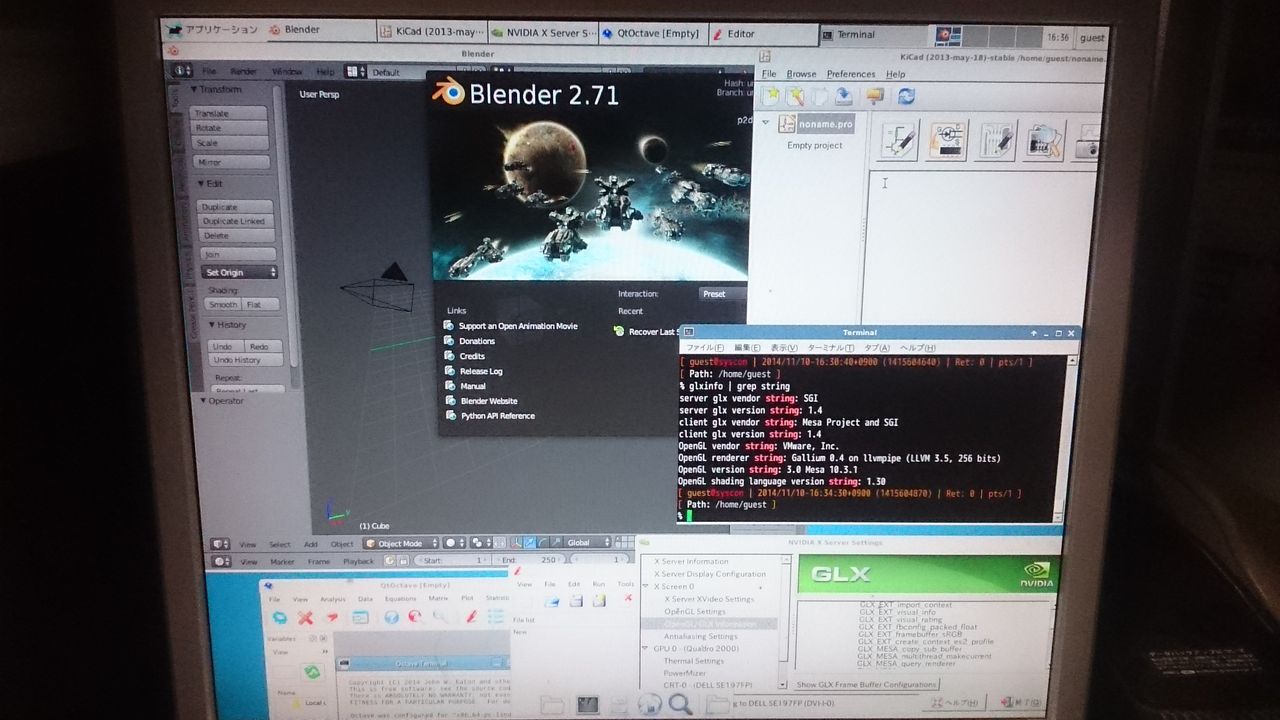Open the Set Origin dropdown in Blender
Viewport: 1280px width, 720px height.
(239, 272)
